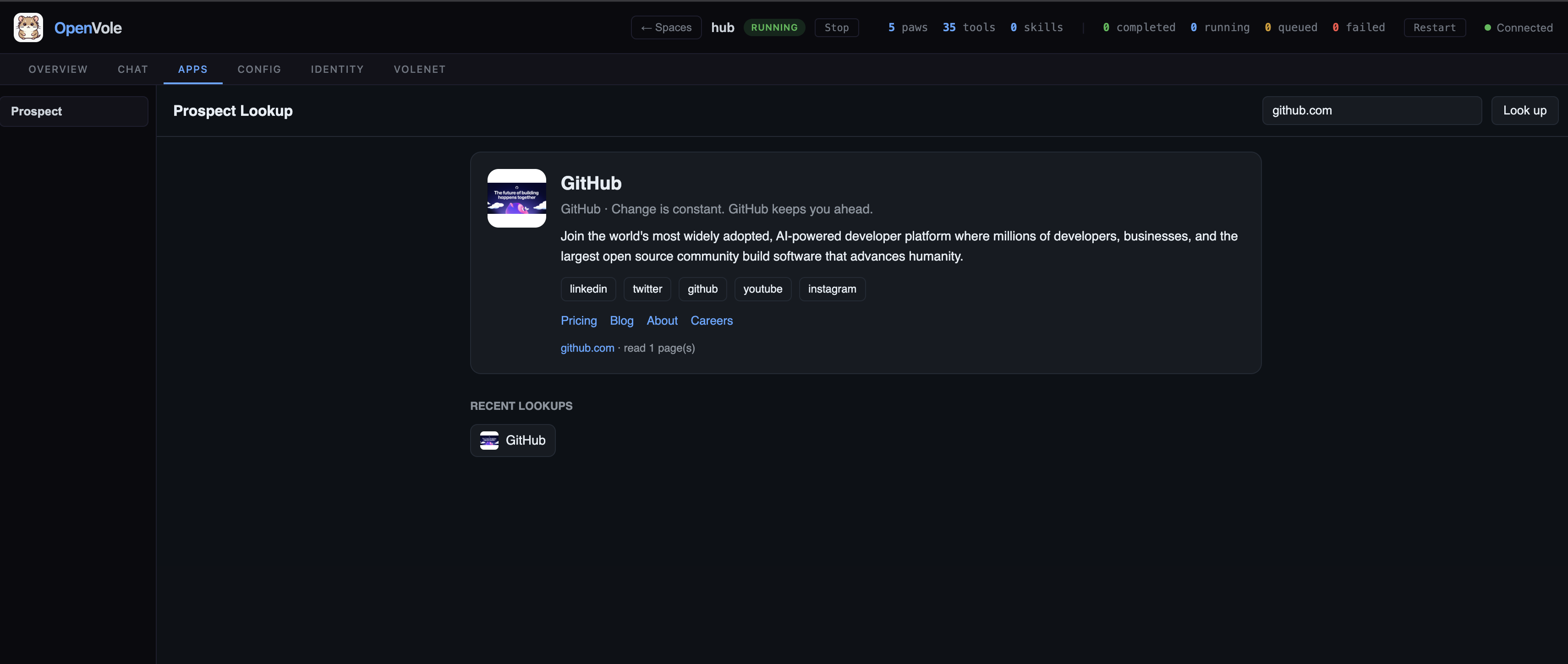Click the youtube social tag

[x=763, y=289]
